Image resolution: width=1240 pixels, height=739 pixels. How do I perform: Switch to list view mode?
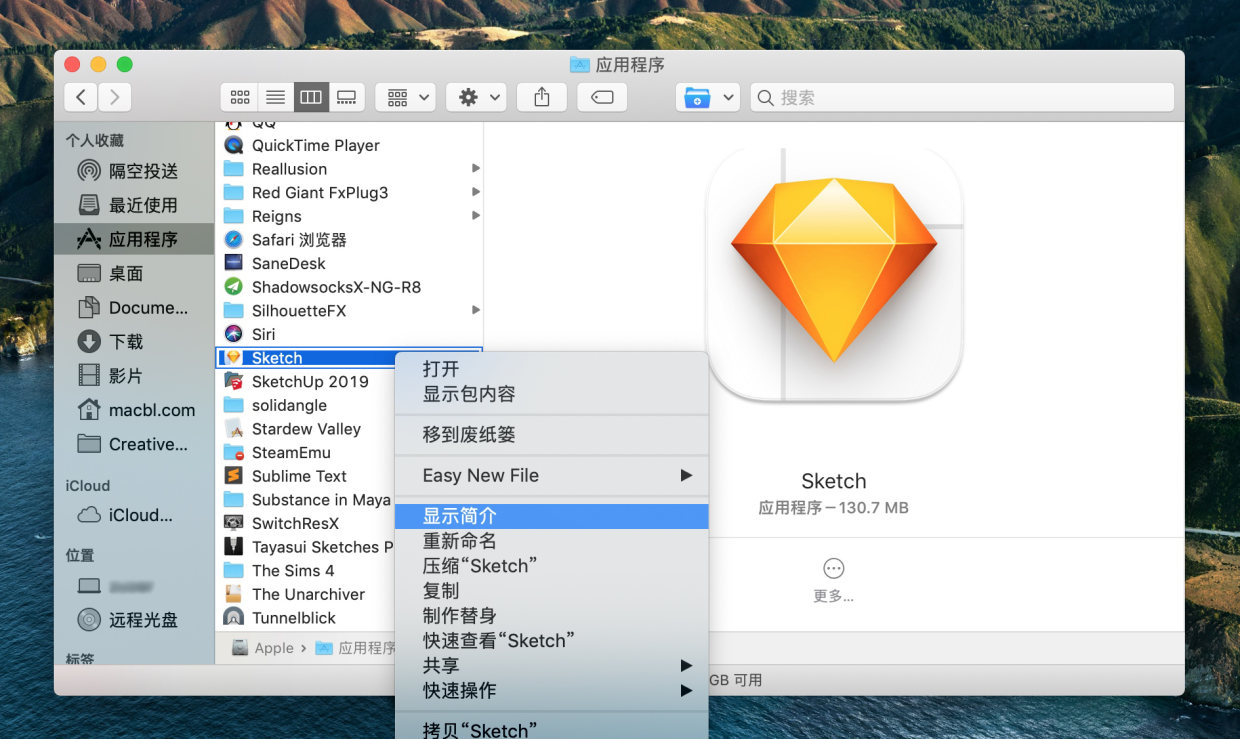(275, 97)
